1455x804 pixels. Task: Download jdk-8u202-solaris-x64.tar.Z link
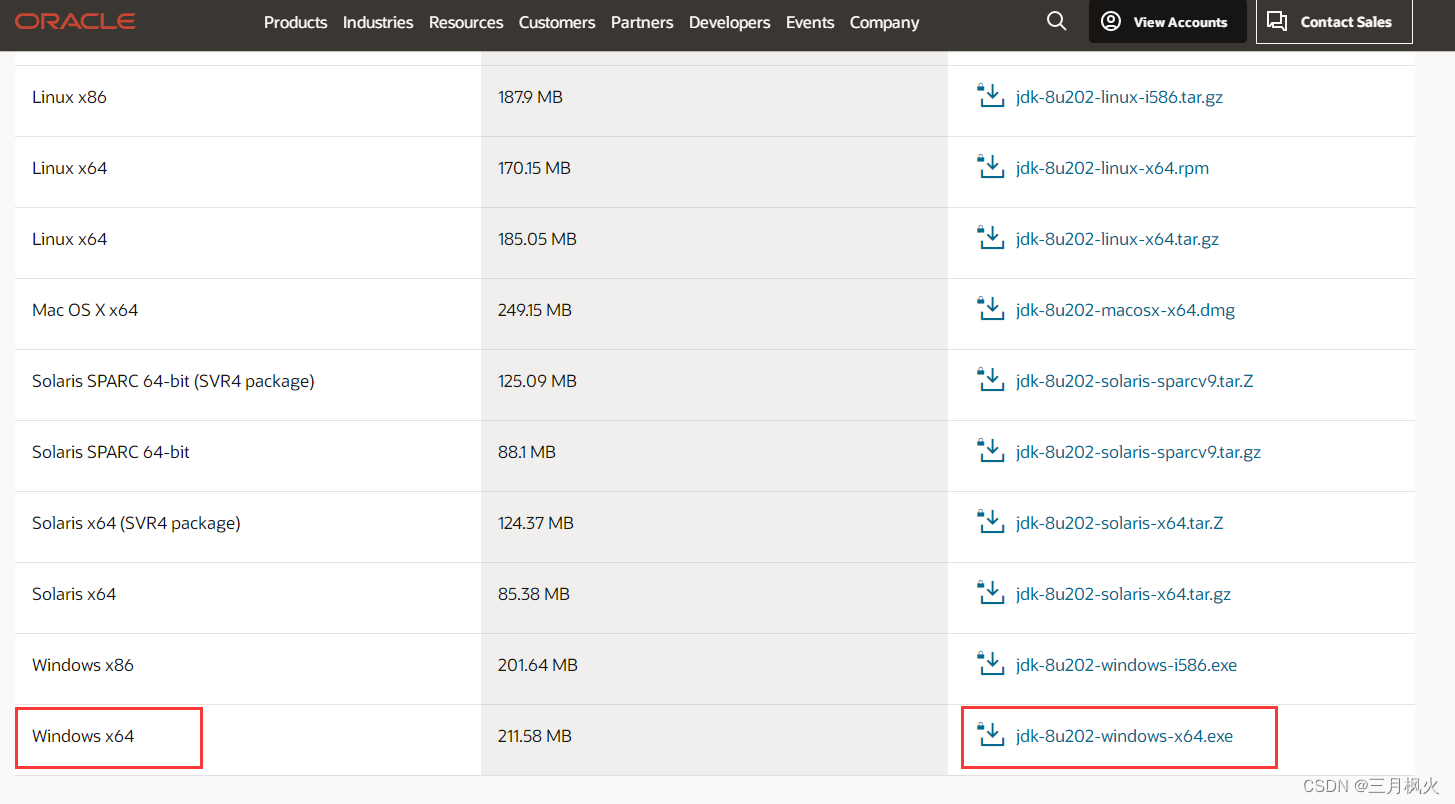(x=1119, y=523)
